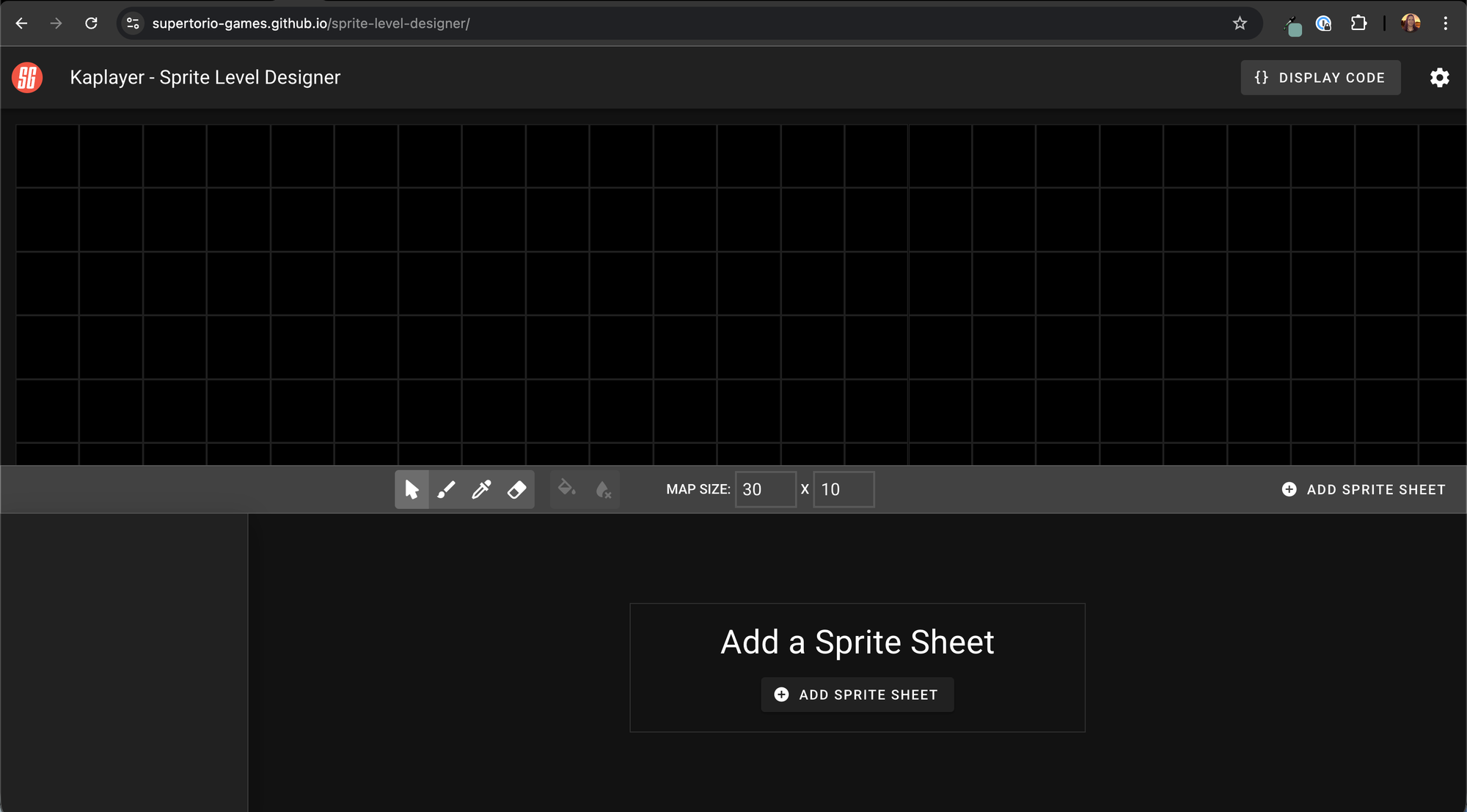This screenshot has height=812, width=1467.
Task: Click the SG logo icon
Action: [27, 77]
